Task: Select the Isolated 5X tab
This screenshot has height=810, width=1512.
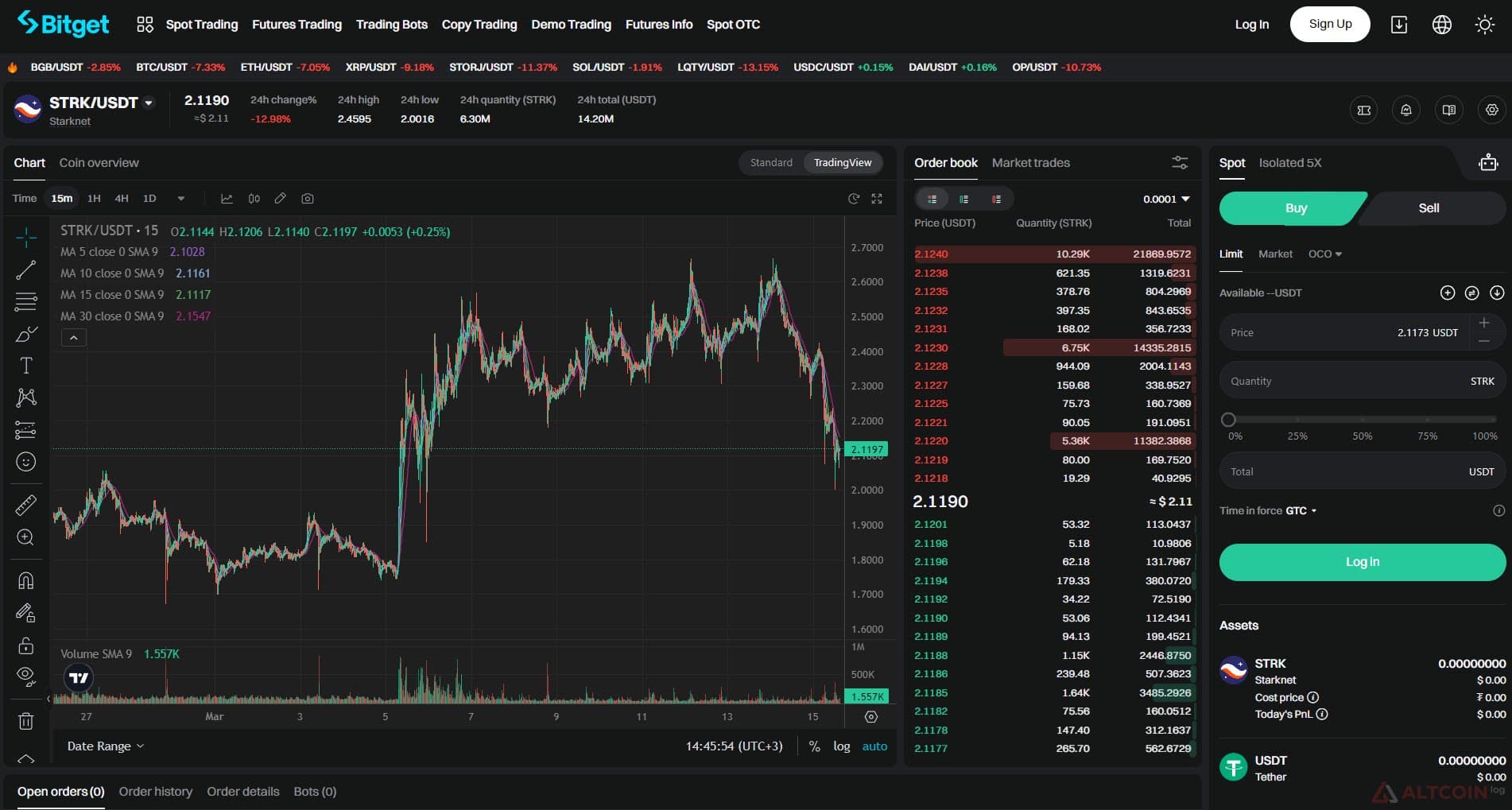Action: (x=1289, y=163)
